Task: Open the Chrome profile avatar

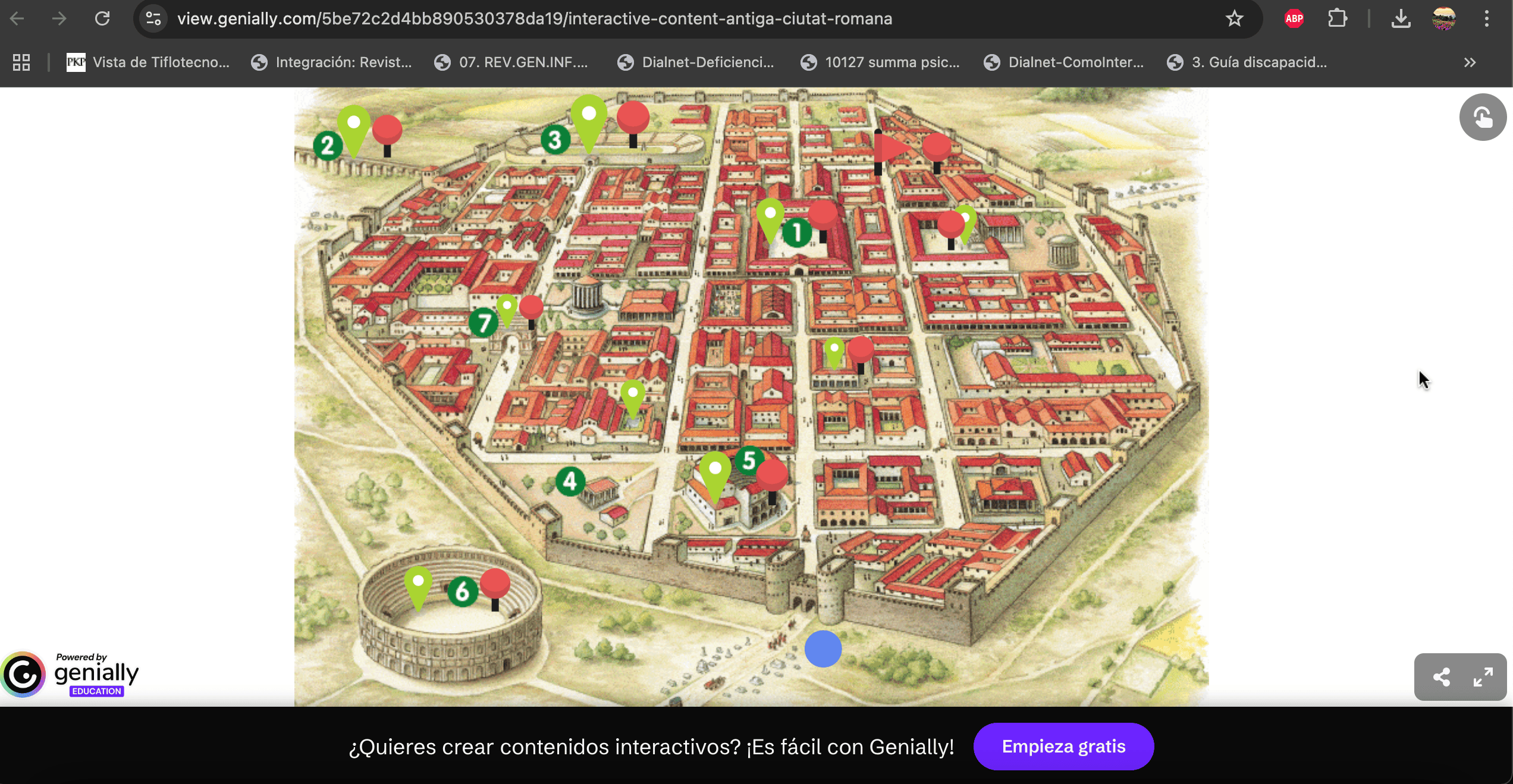Action: (1444, 19)
